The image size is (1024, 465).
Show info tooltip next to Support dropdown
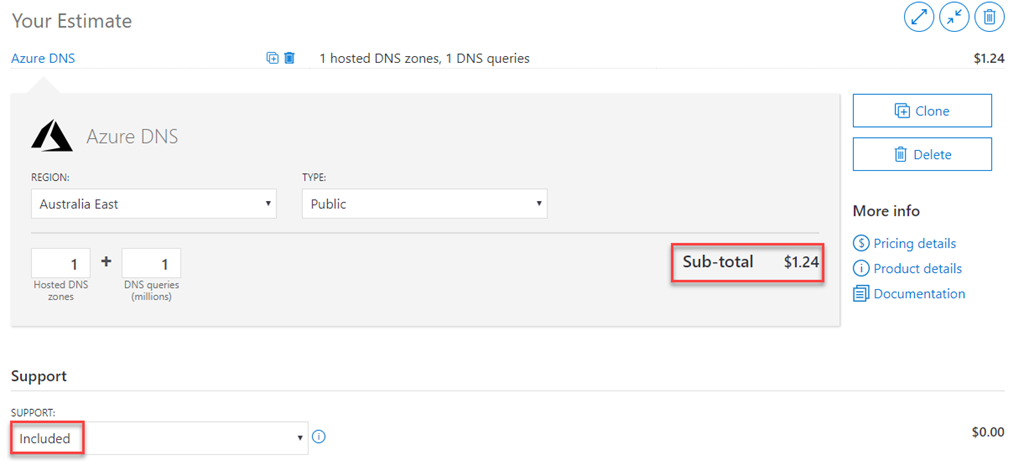pos(319,437)
